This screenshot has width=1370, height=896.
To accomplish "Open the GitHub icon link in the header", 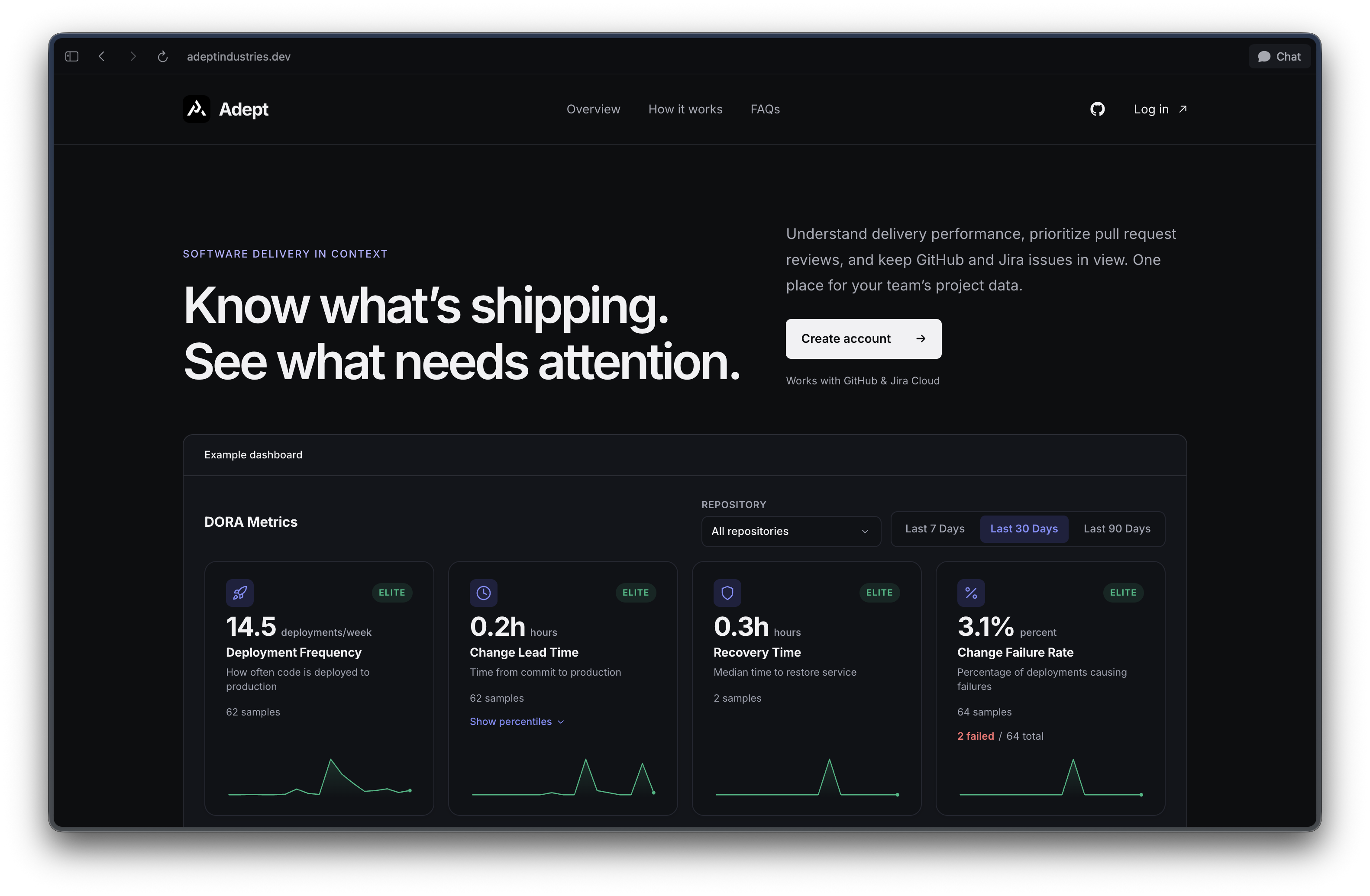I will point(1097,109).
